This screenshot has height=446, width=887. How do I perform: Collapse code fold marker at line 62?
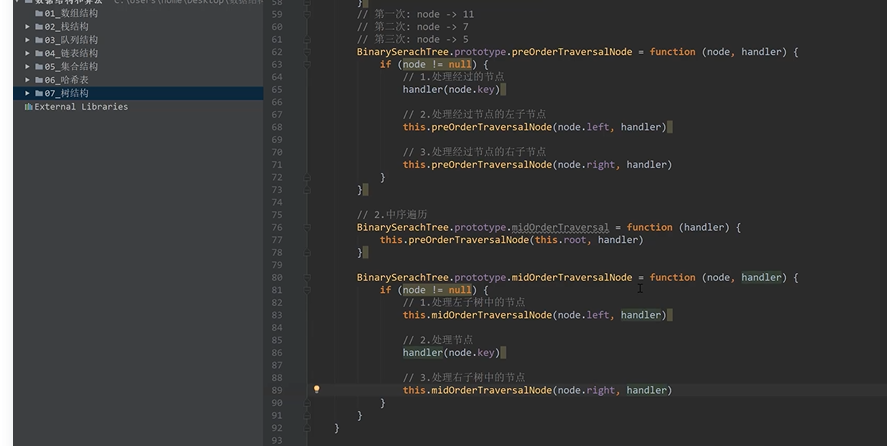pyautogui.click(x=307, y=52)
